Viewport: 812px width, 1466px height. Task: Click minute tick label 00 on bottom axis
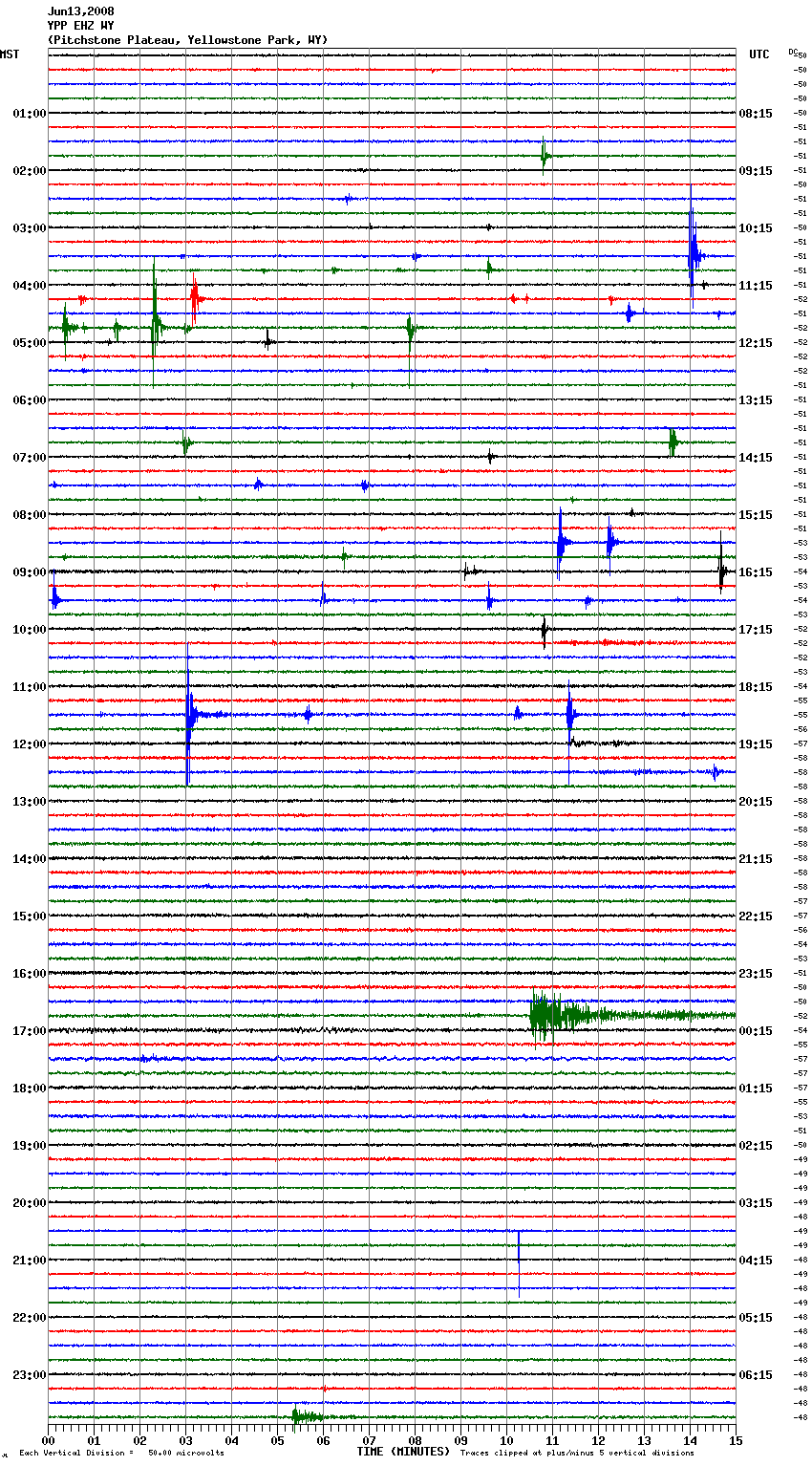[48, 1440]
